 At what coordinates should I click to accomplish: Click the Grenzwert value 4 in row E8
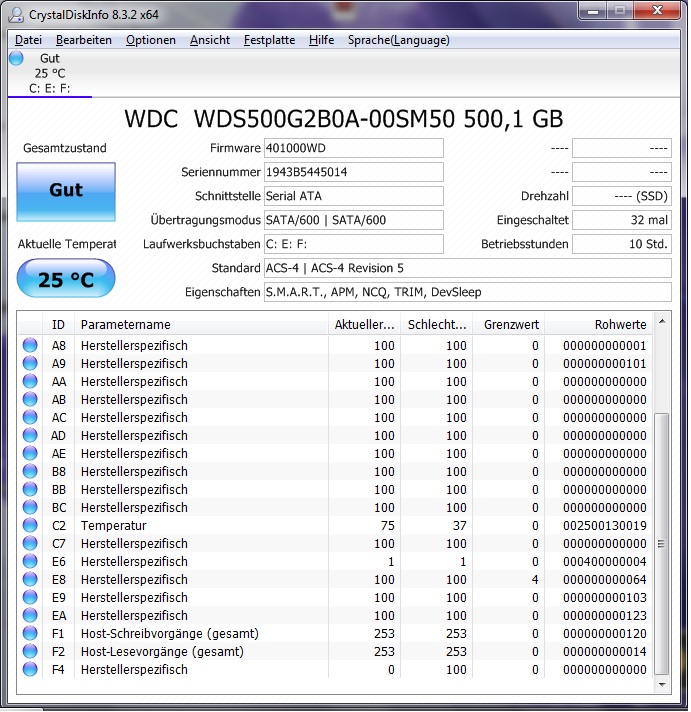pos(535,579)
